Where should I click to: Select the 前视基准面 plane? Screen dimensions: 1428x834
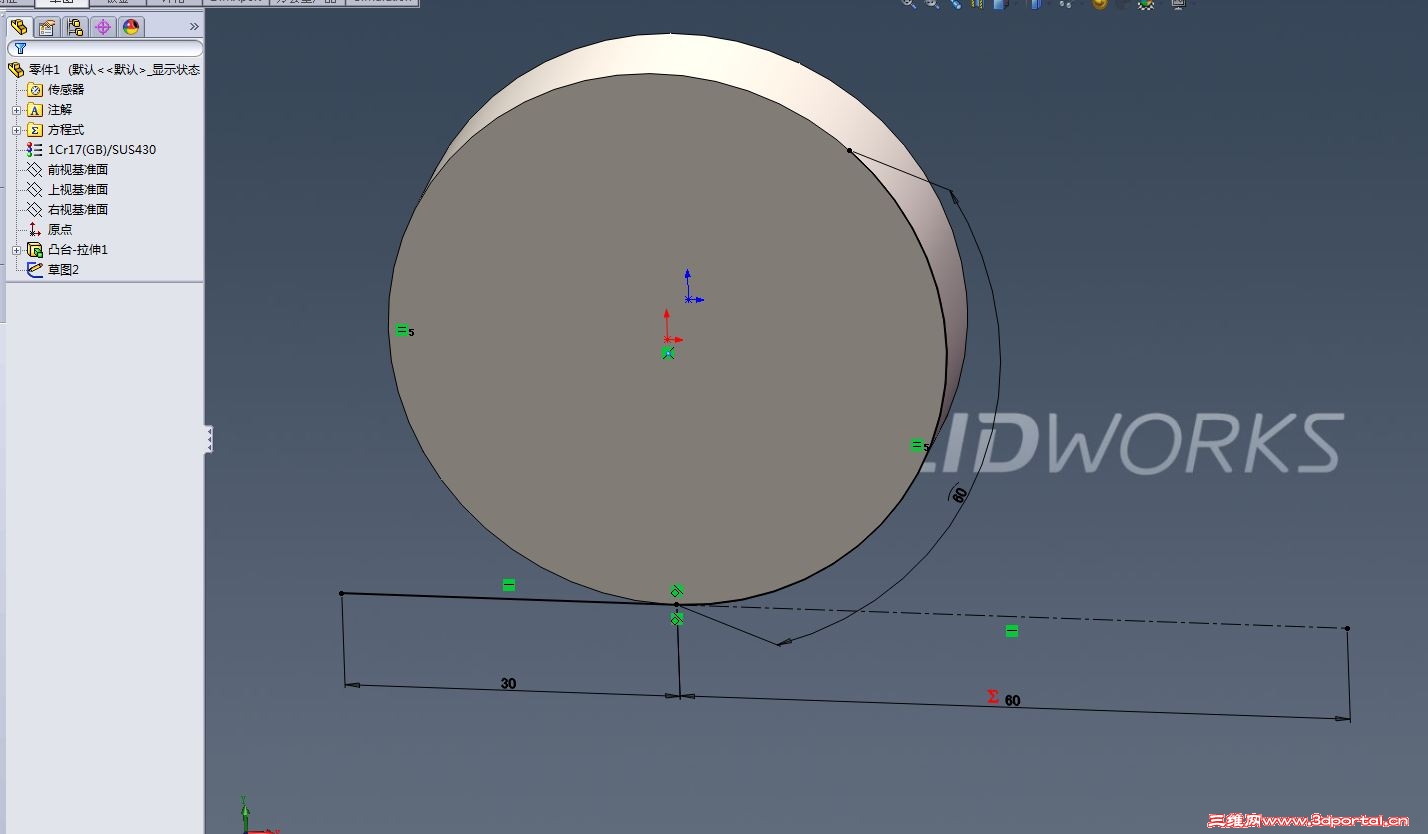coord(68,170)
